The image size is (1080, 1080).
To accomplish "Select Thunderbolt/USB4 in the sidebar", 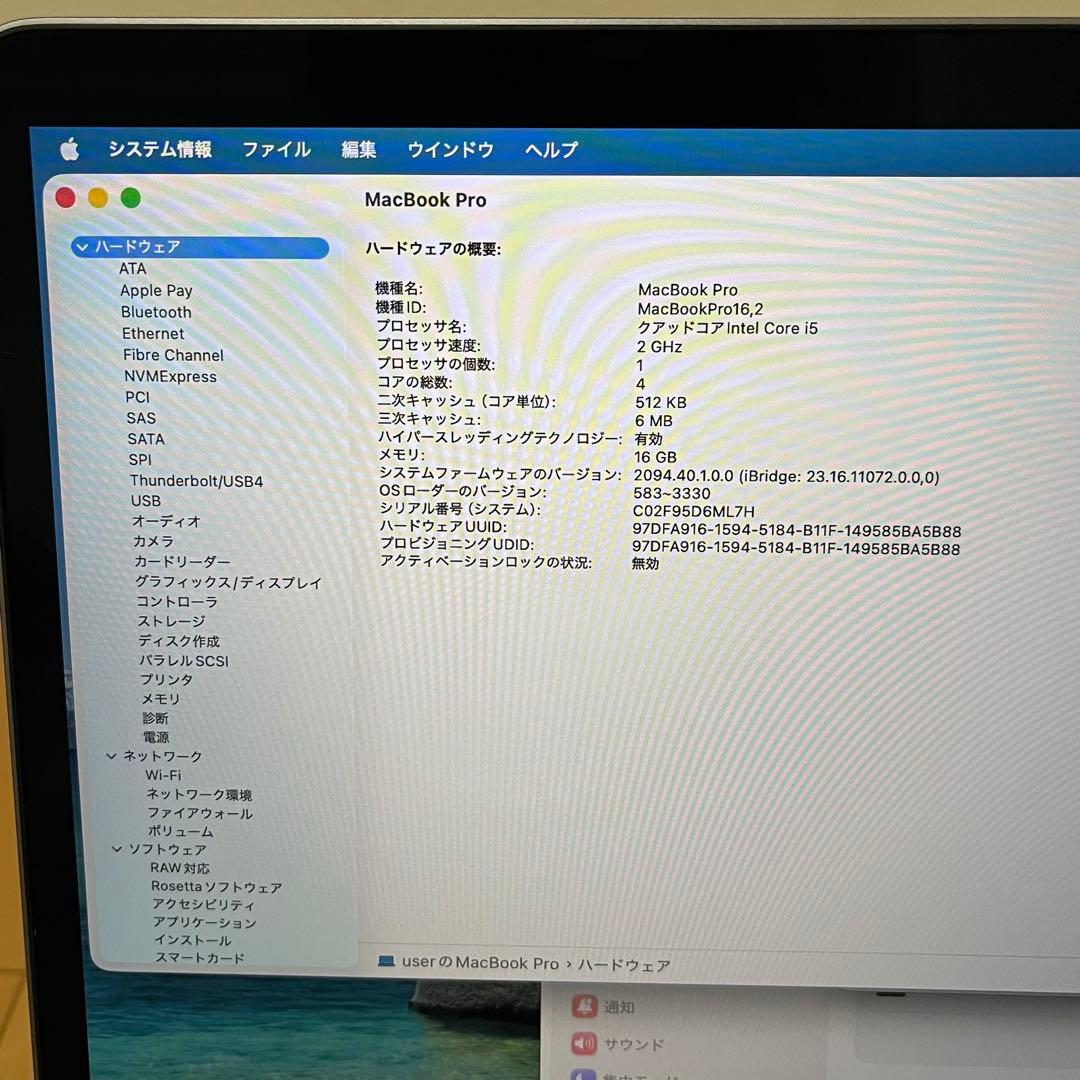I will (196, 481).
